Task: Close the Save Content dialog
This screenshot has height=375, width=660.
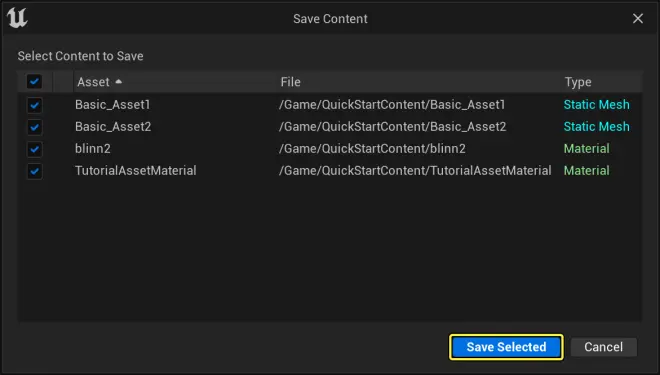Action: 638,19
